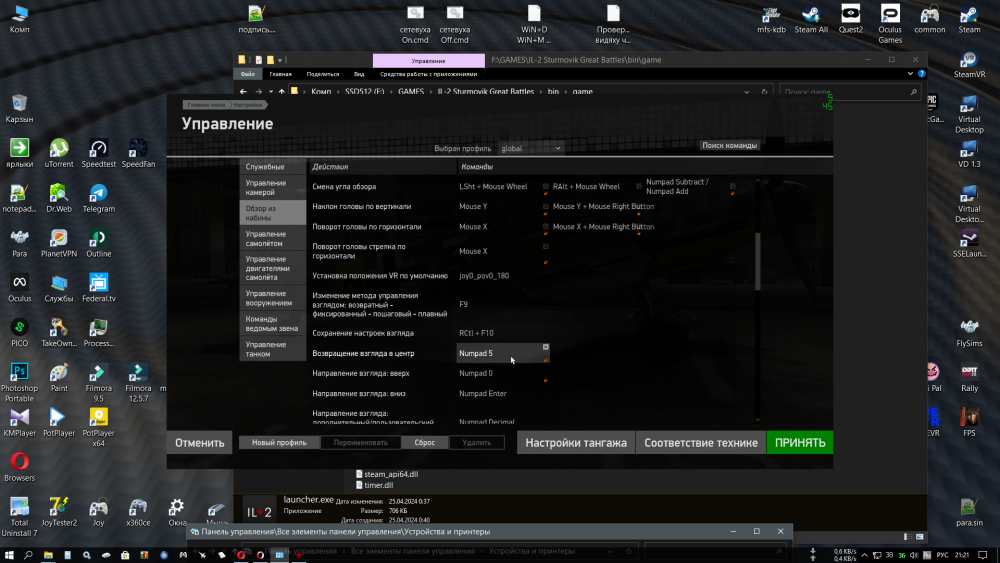Open the Rally game shortcut
The image size is (1000, 563).
pyautogui.click(x=969, y=377)
